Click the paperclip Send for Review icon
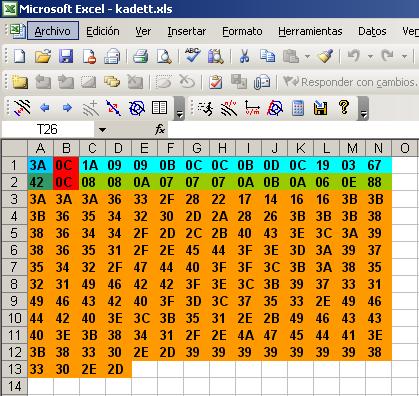419x396 pixels. (x=262, y=82)
